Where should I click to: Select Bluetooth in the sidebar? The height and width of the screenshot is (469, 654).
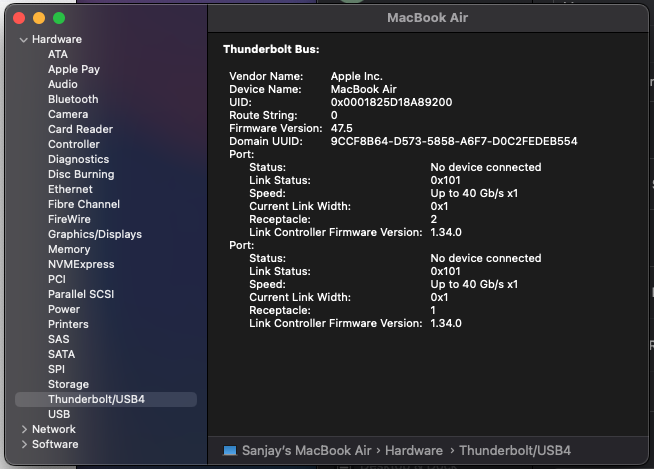click(73, 99)
